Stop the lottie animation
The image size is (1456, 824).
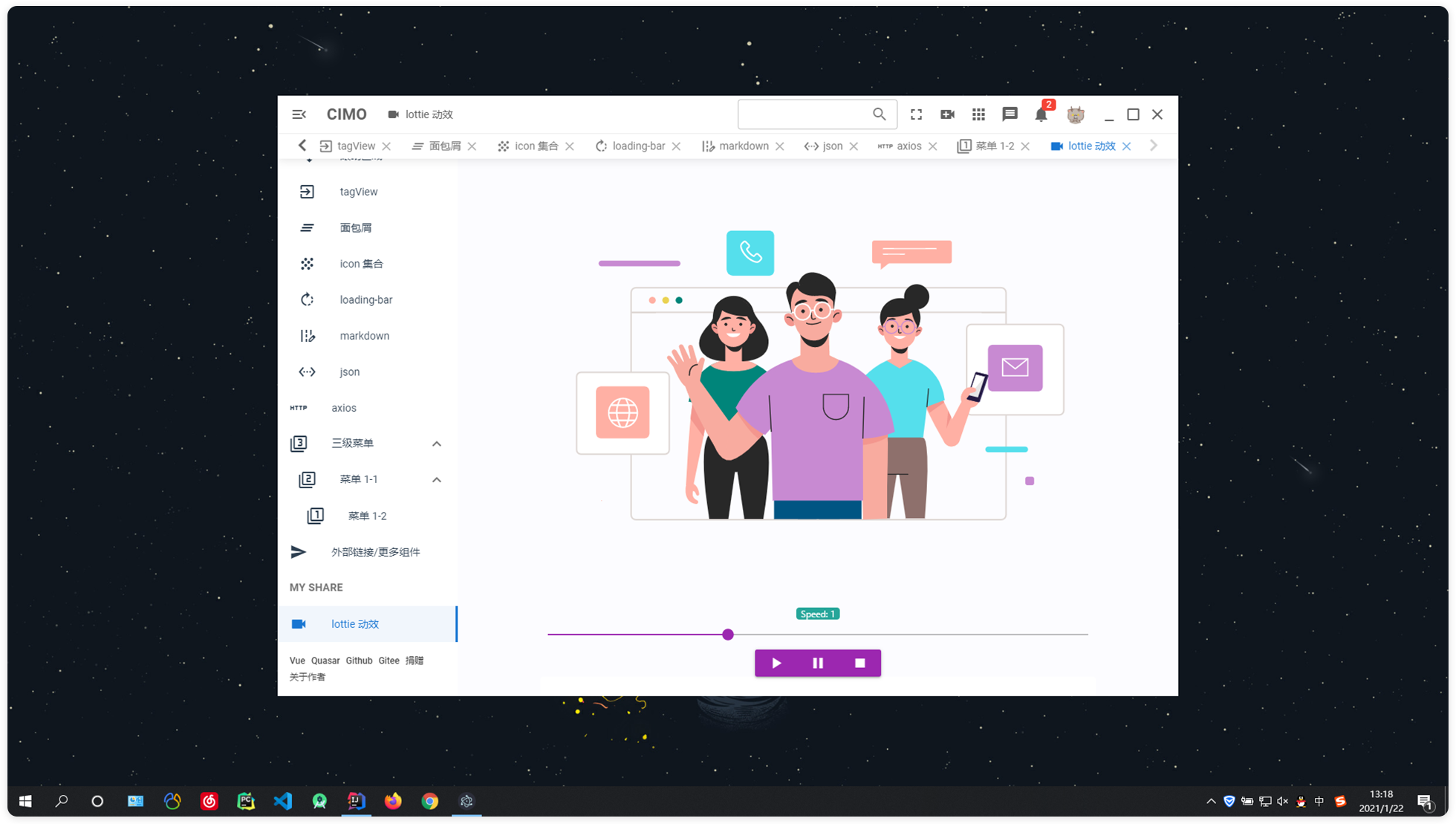(859, 663)
